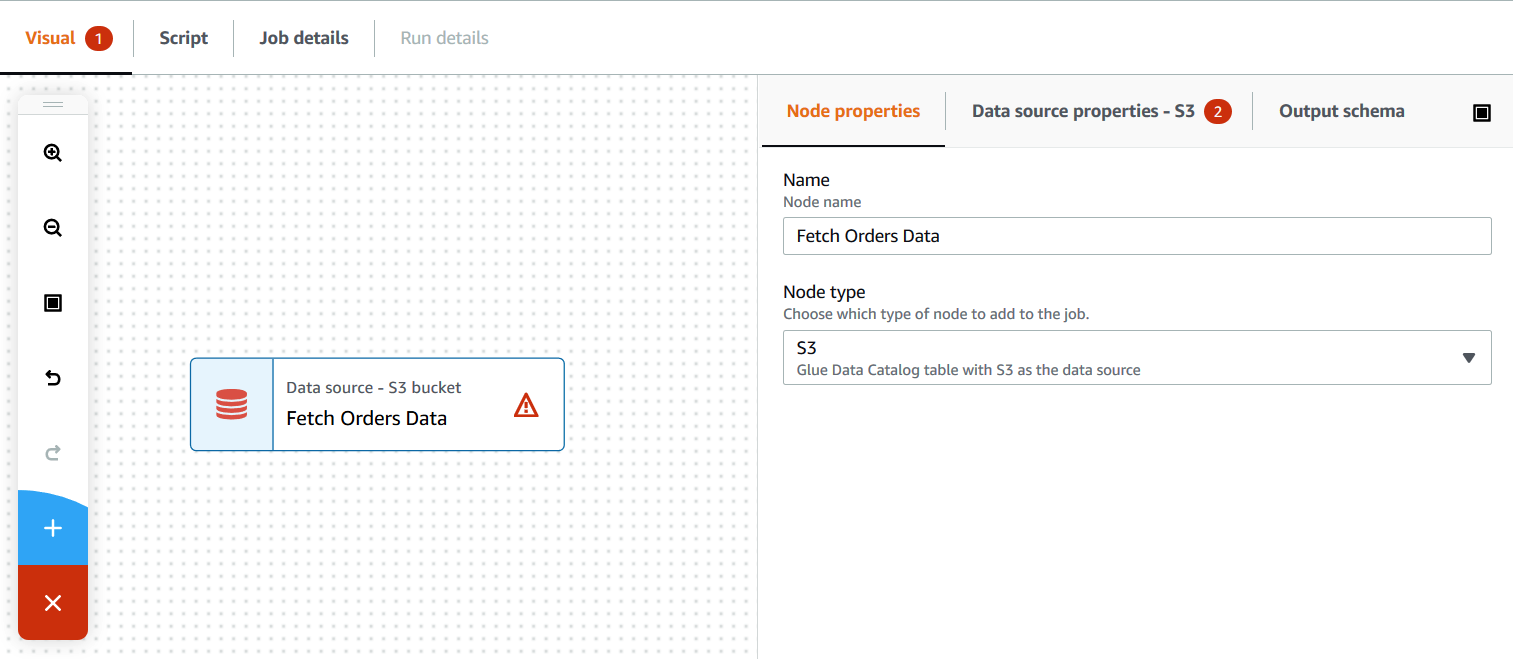This screenshot has height=659, width=1513.
Task: Click the red X remove button
Action: pos(53,602)
